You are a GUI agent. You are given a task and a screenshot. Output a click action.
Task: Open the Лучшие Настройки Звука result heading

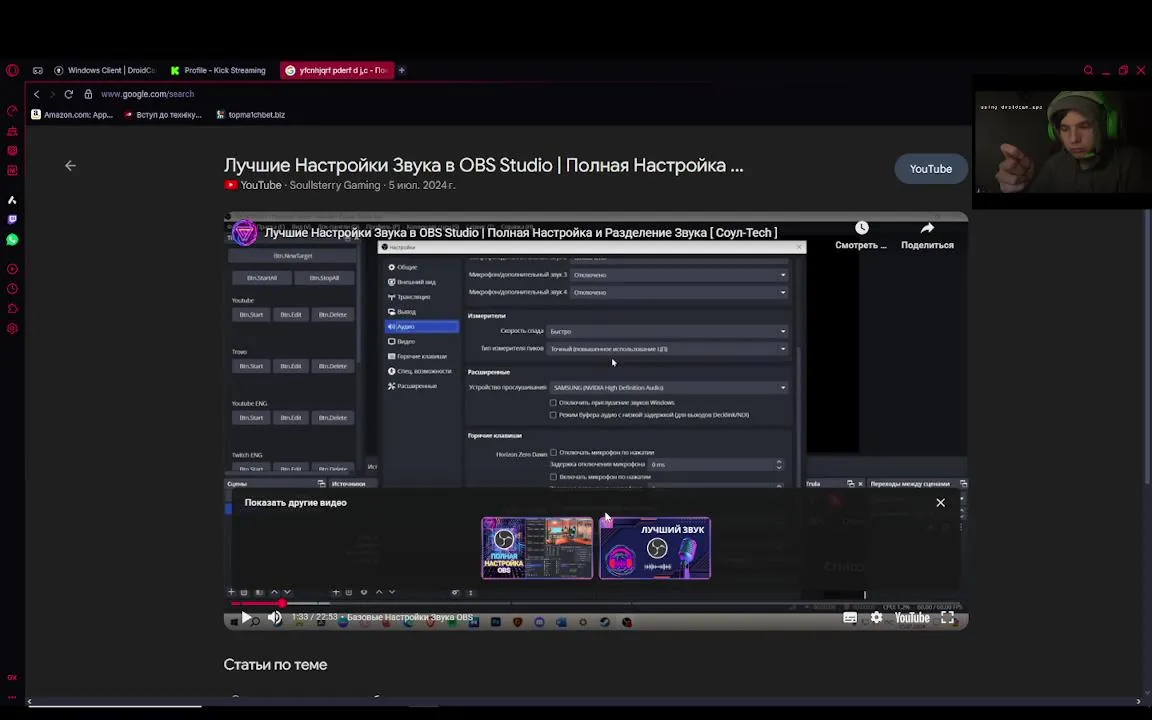coord(483,165)
